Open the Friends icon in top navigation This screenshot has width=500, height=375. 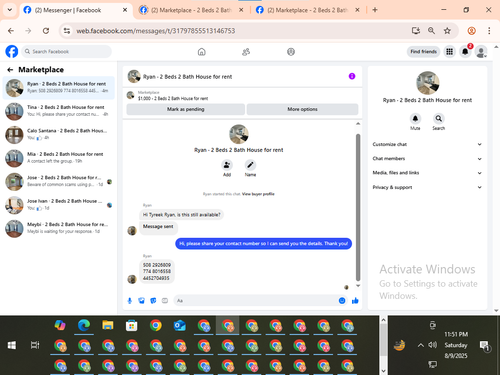click(x=246, y=52)
